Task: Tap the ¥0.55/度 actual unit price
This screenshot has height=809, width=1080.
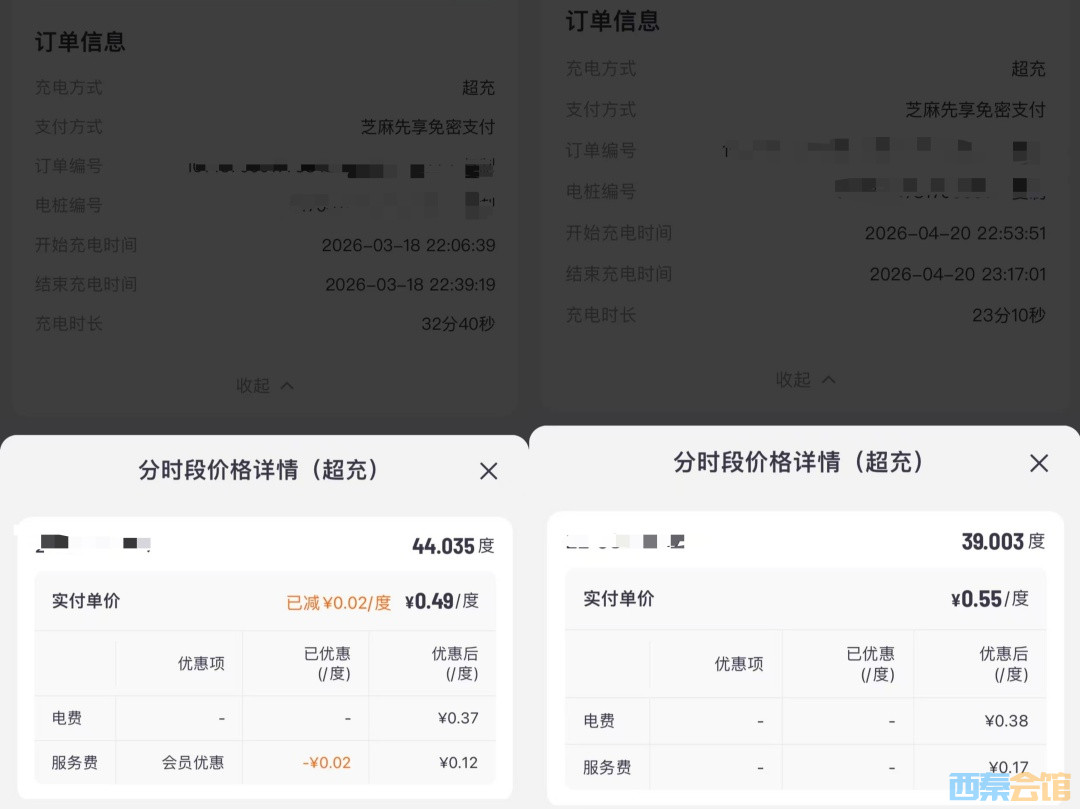Action: pyautogui.click(x=989, y=599)
